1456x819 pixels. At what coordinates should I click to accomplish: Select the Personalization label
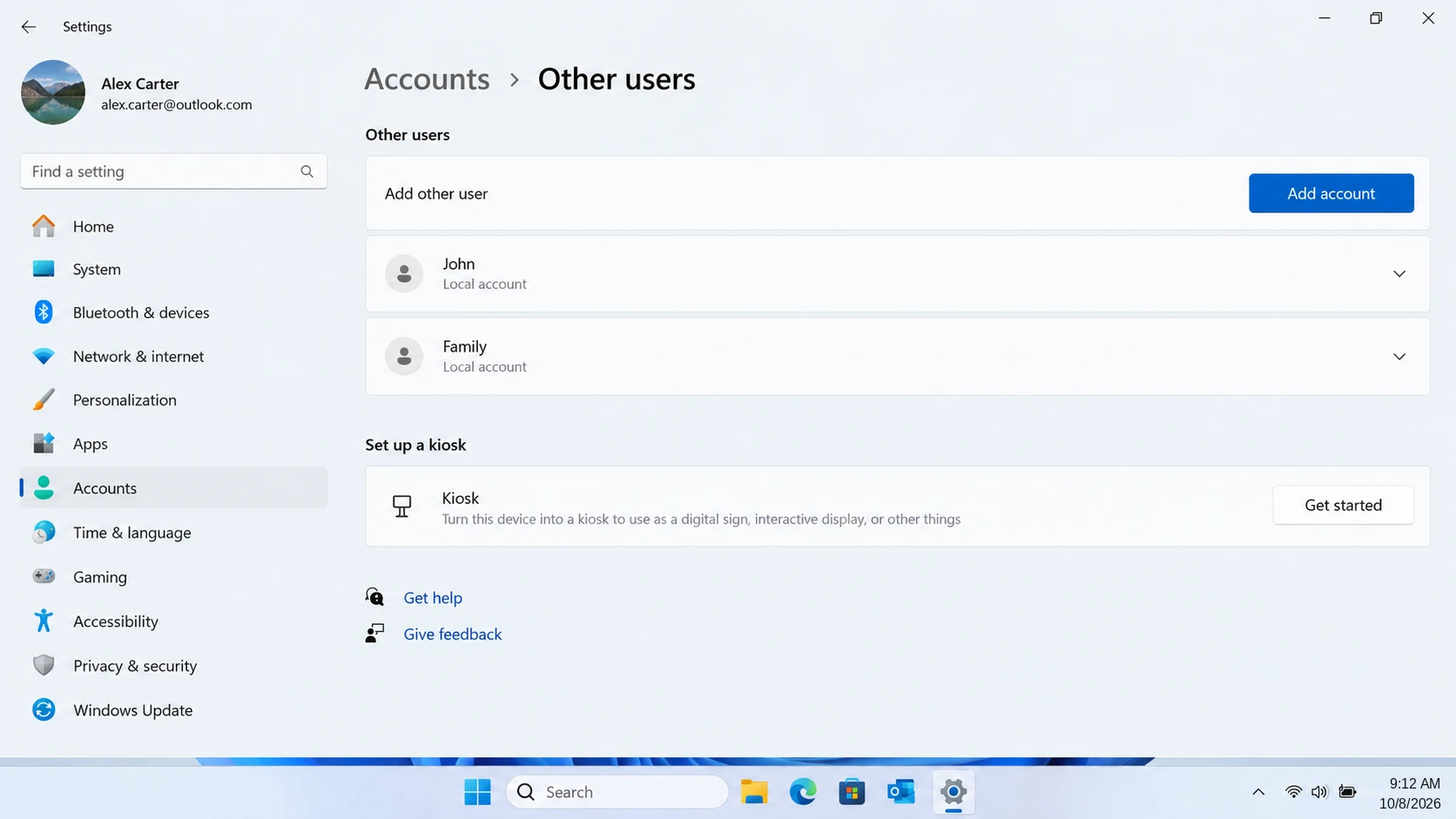pyautogui.click(x=125, y=400)
